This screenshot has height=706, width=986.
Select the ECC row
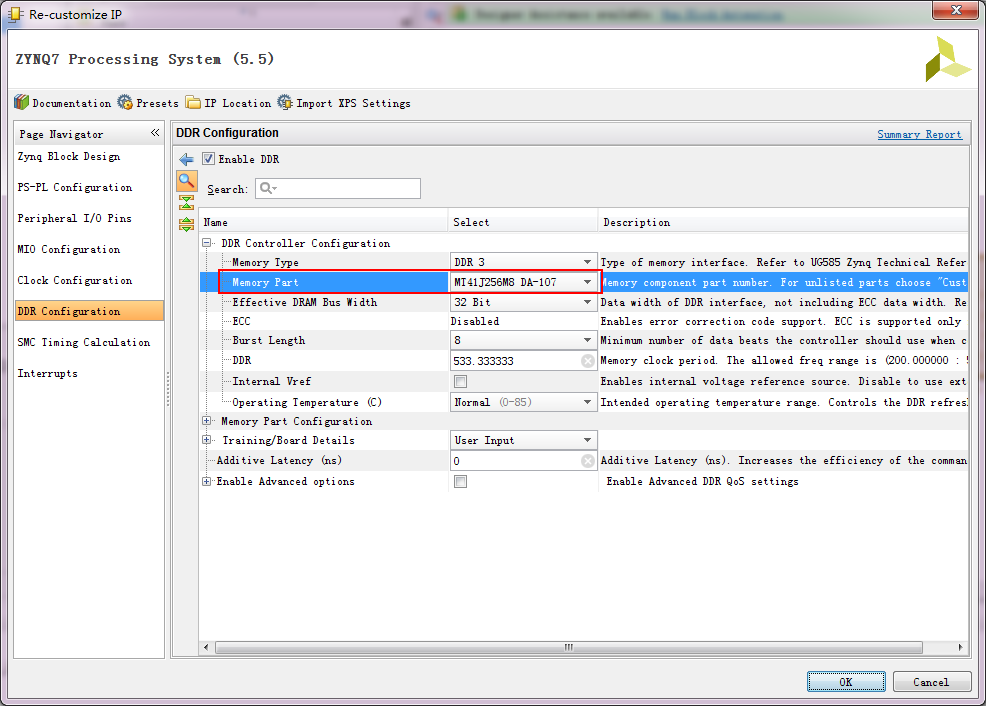[x=584, y=321]
